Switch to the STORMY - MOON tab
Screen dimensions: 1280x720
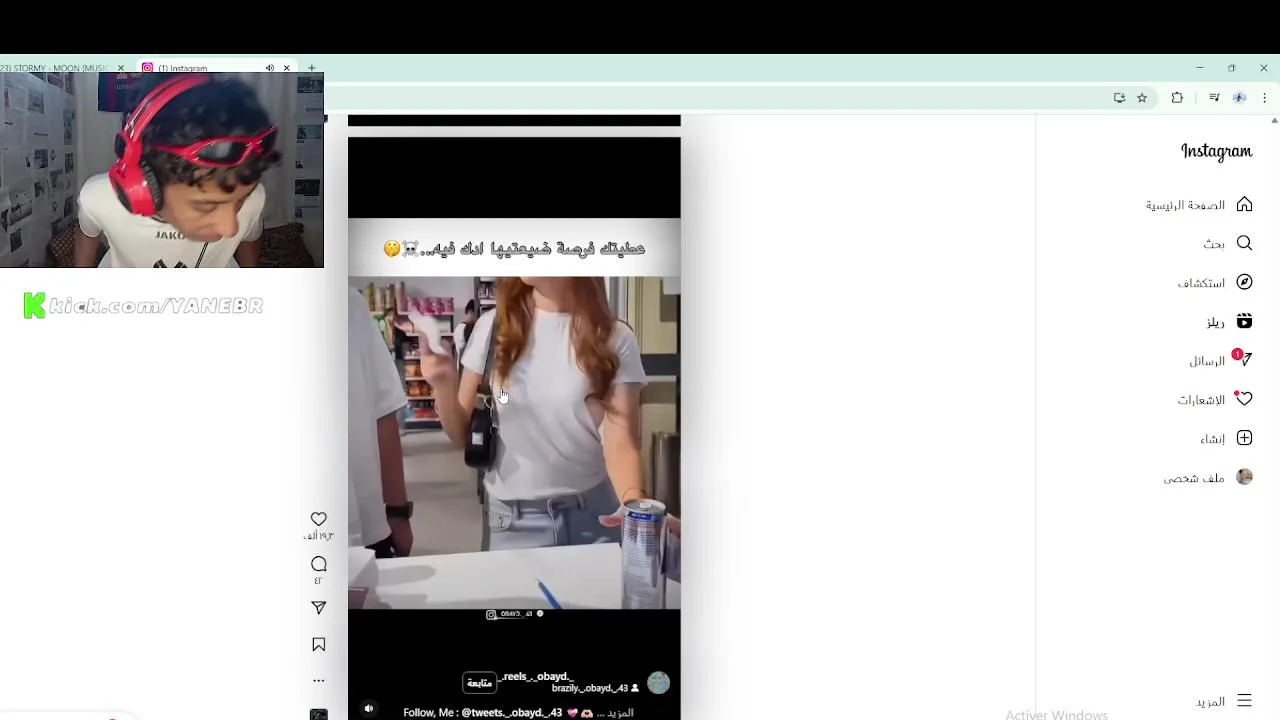pos(55,68)
